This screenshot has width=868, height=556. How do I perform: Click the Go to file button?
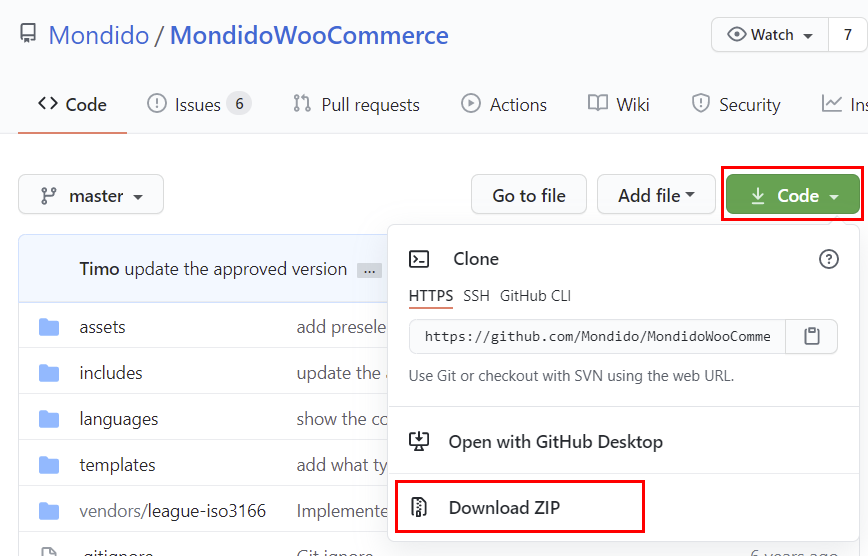coord(529,194)
